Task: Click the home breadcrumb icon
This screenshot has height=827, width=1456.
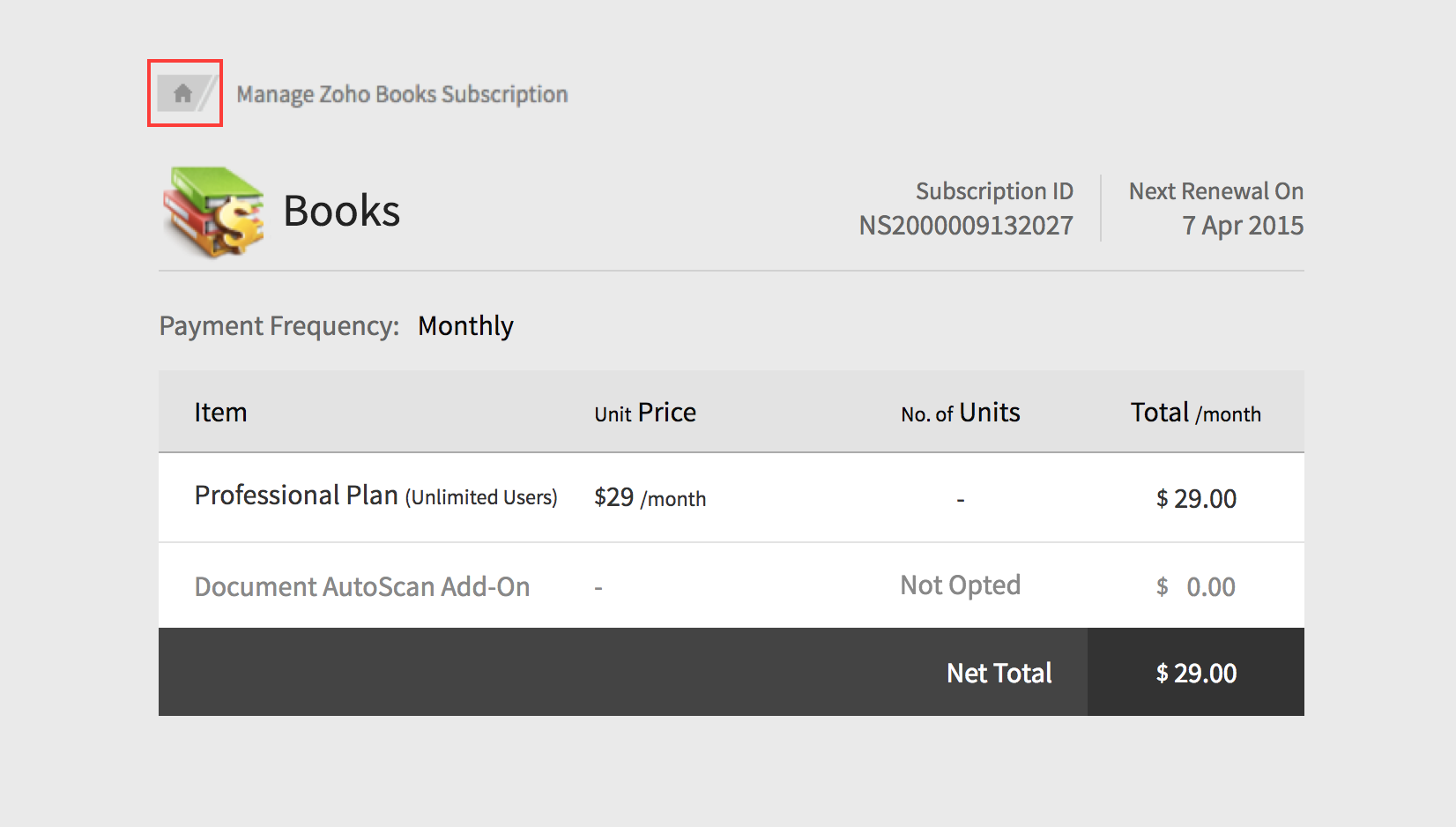Action: tap(182, 93)
